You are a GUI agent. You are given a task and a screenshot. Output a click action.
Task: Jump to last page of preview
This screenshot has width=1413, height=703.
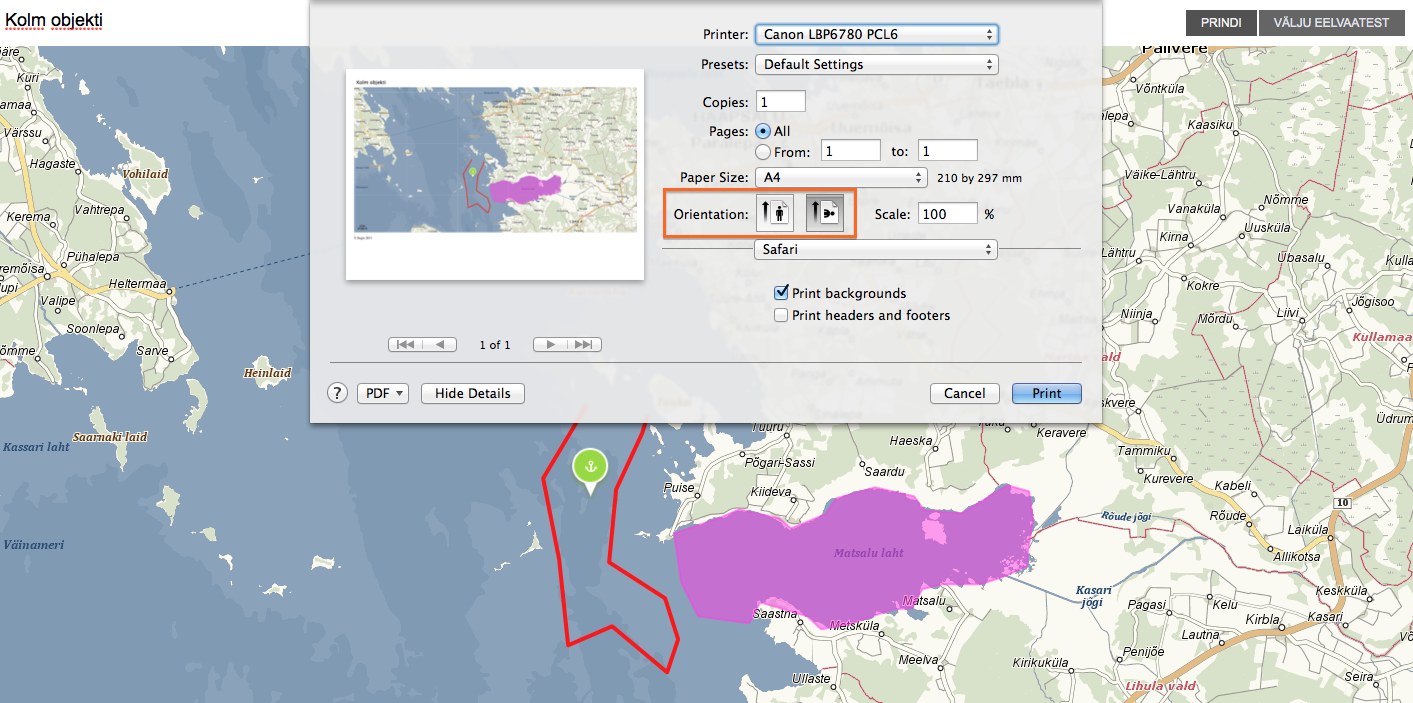click(x=585, y=345)
